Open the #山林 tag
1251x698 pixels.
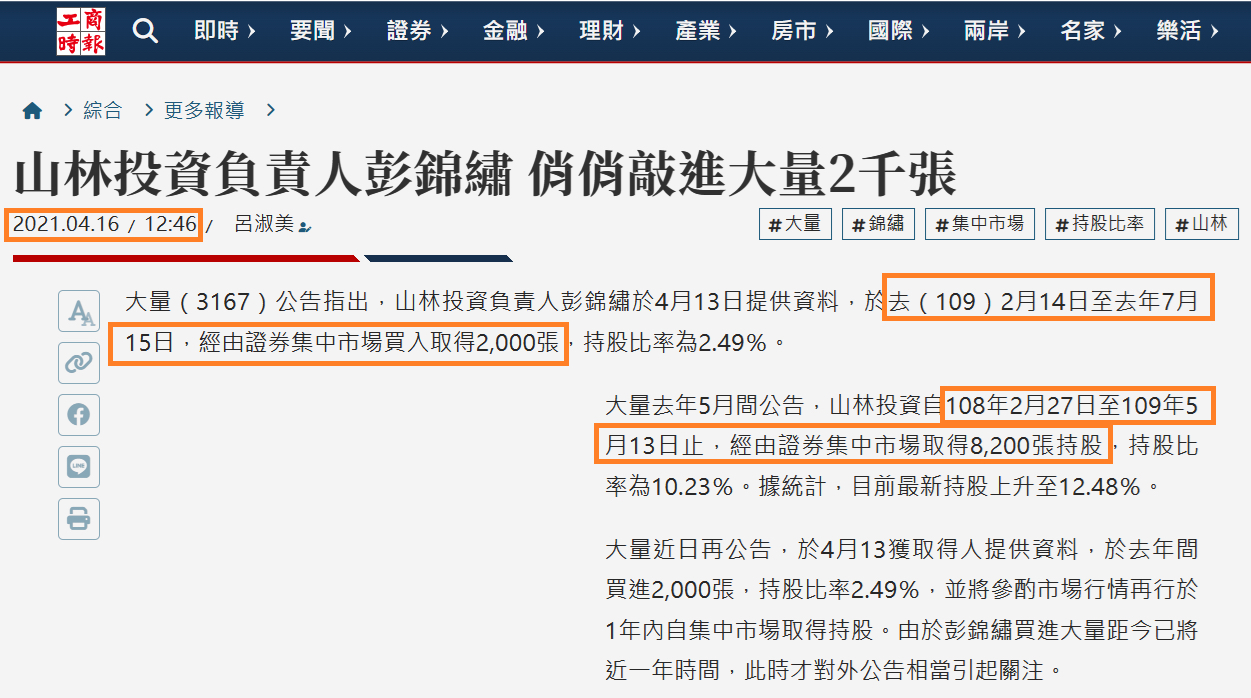click(1202, 224)
